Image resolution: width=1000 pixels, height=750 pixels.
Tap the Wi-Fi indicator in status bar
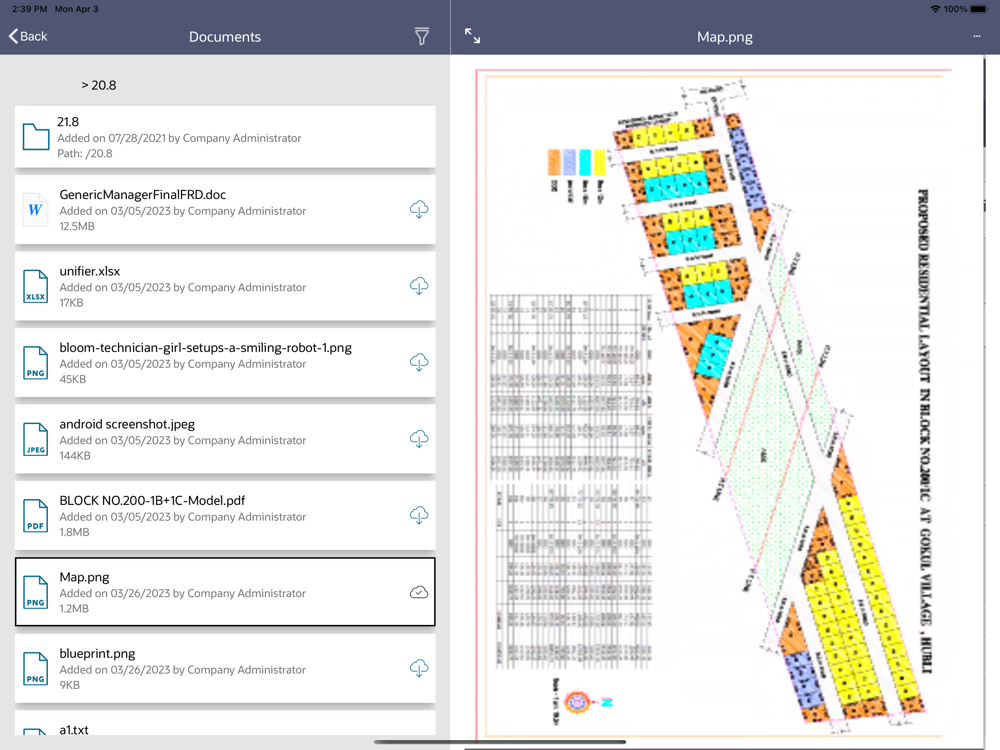point(936,9)
